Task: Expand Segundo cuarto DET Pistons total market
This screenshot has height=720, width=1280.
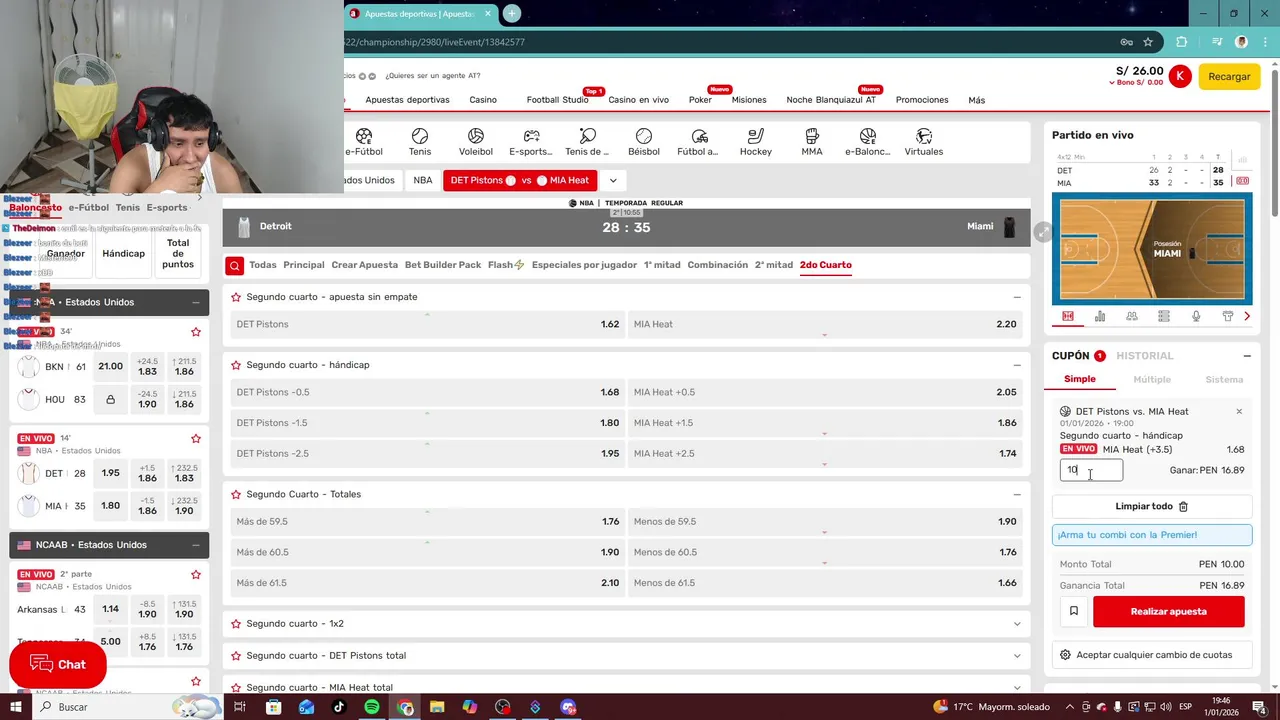Action: click(1017, 656)
